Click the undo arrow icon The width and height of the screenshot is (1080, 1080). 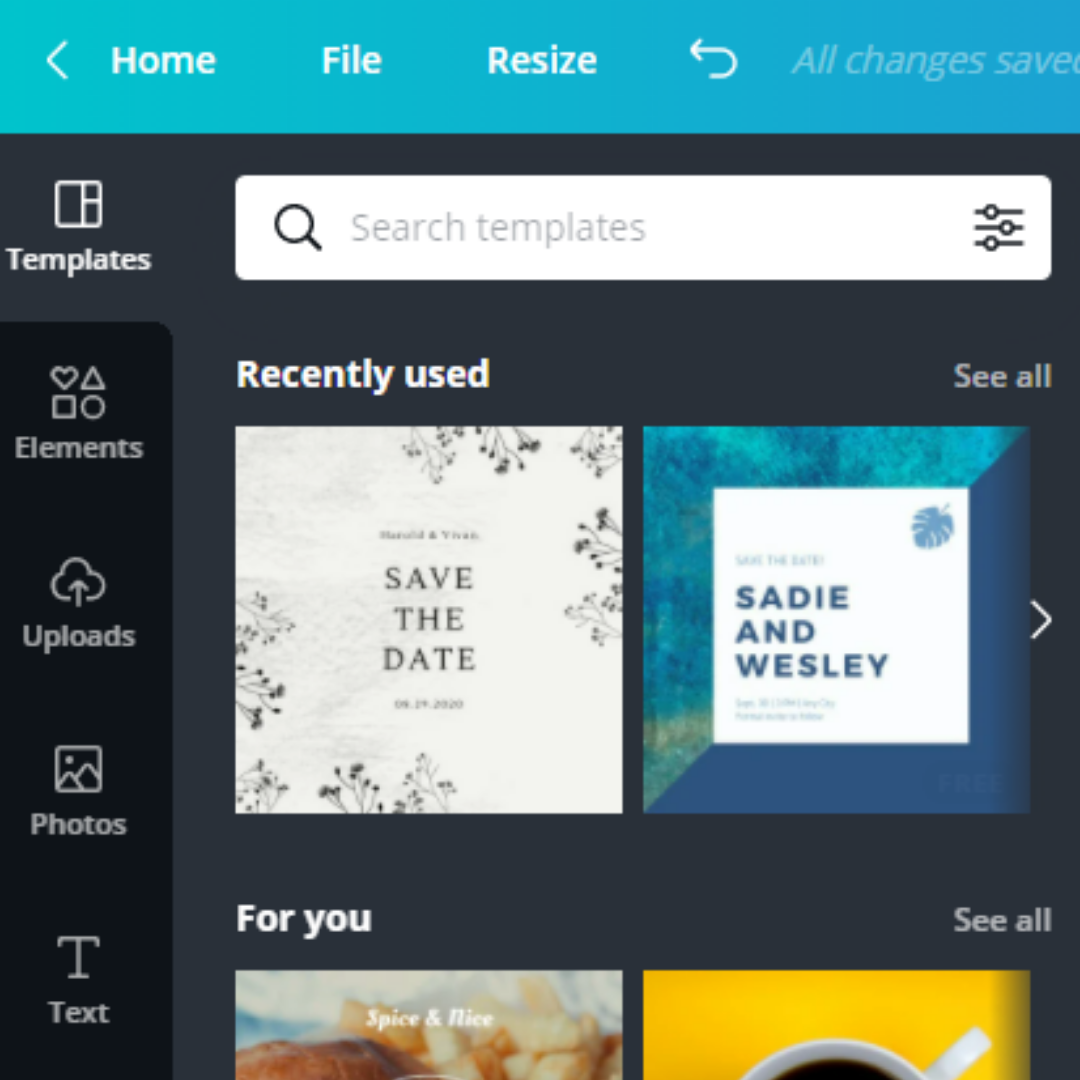pos(713,60)
